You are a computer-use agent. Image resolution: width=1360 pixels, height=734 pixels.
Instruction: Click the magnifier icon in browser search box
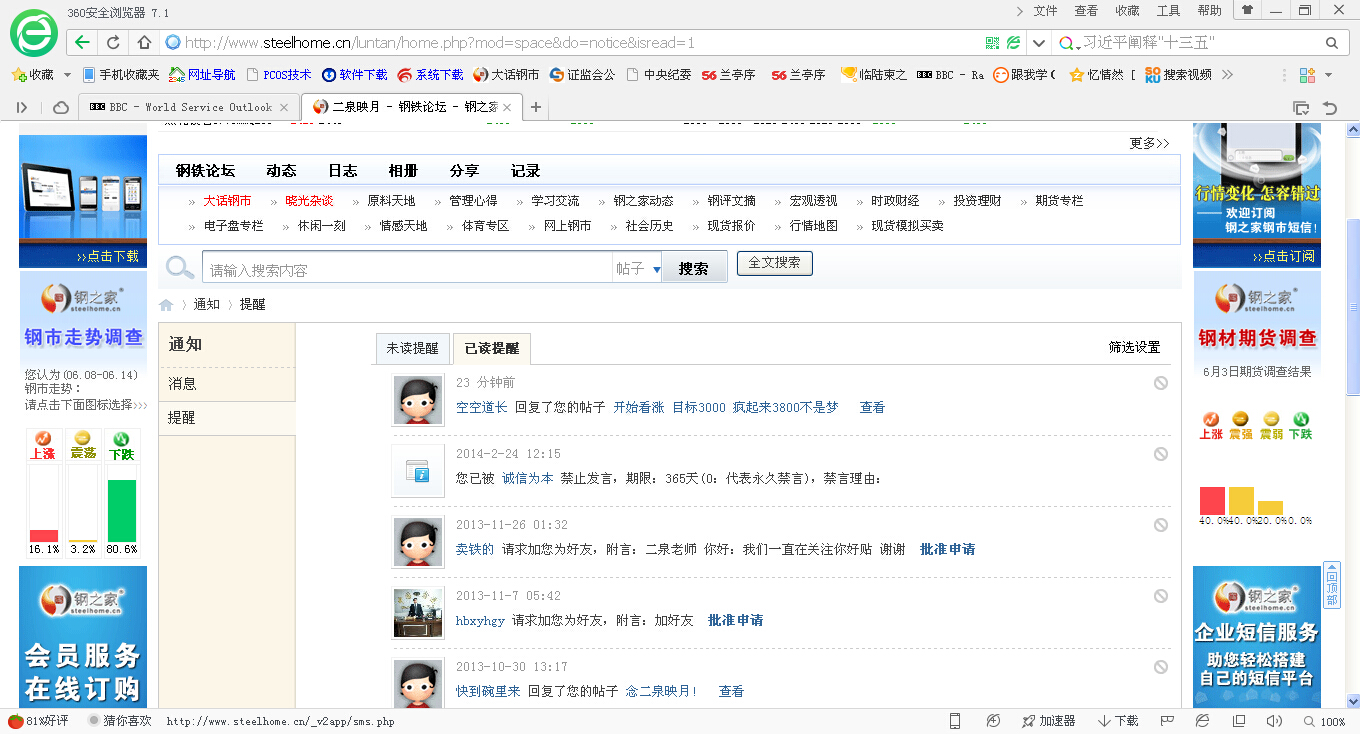click(x=1331, y=43)
